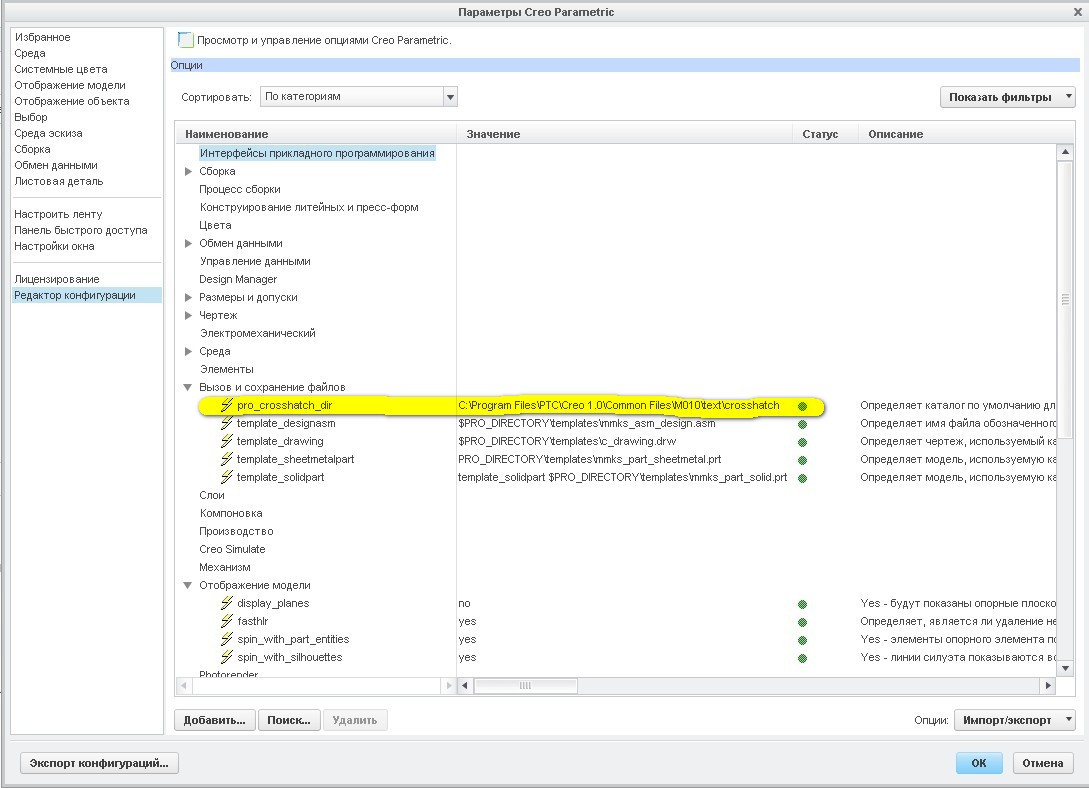This screenshot has width=1089, height=788.
Task: Click lightning icon beside display_planes
Action: click(226, 603)
